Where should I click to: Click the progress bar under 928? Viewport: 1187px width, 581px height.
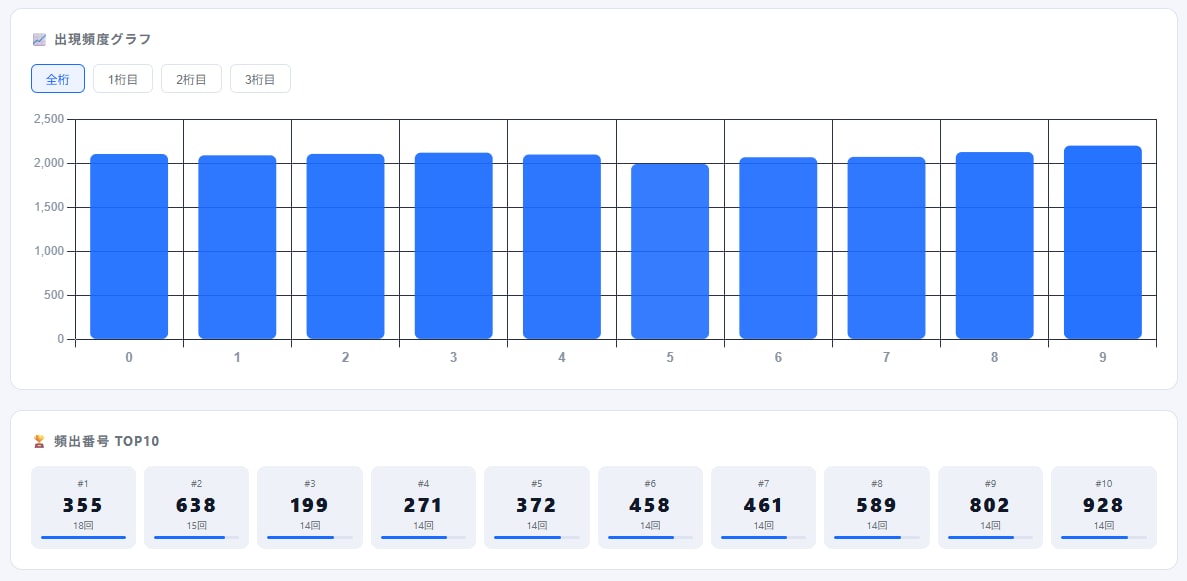click(x=1104, y=537)
